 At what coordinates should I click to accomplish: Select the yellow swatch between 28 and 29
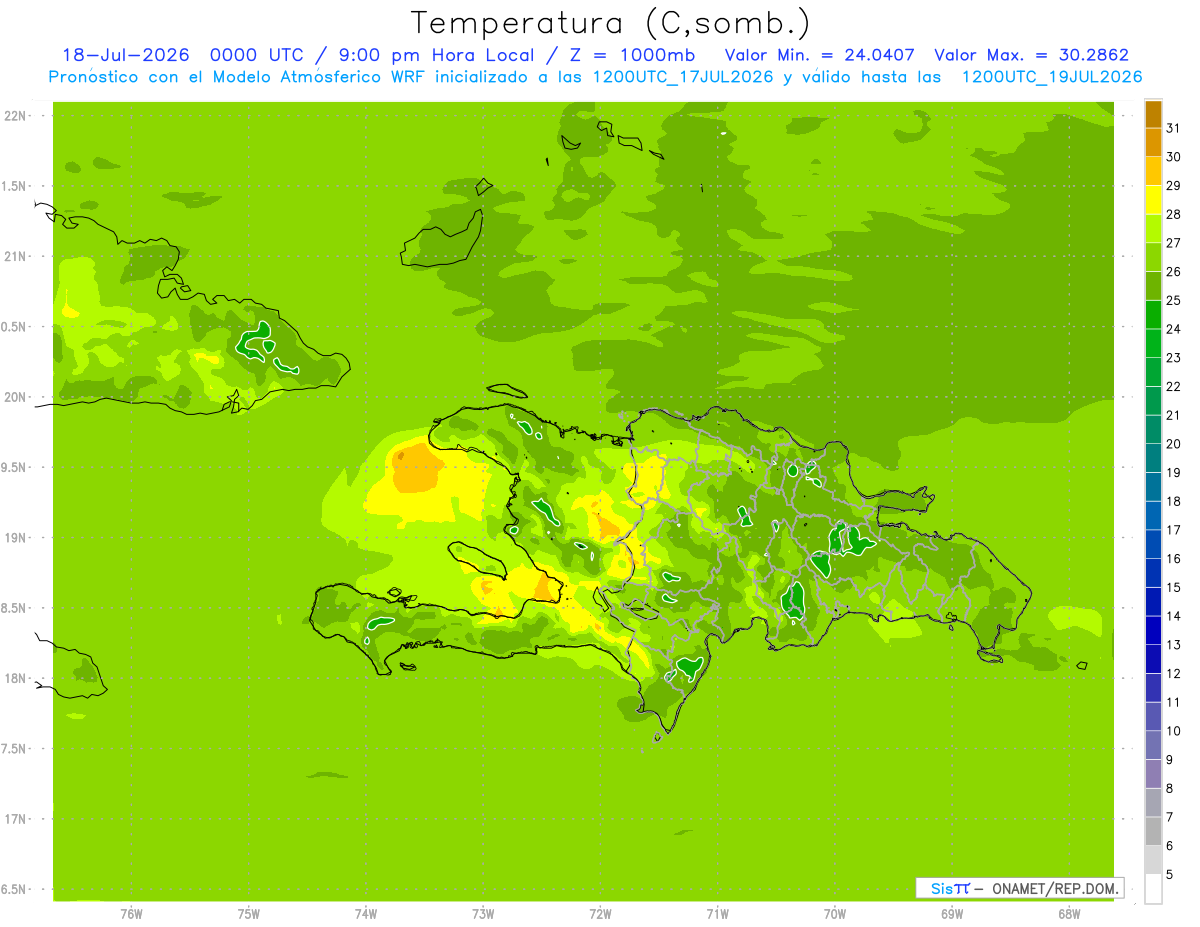tap(1153, 200)
